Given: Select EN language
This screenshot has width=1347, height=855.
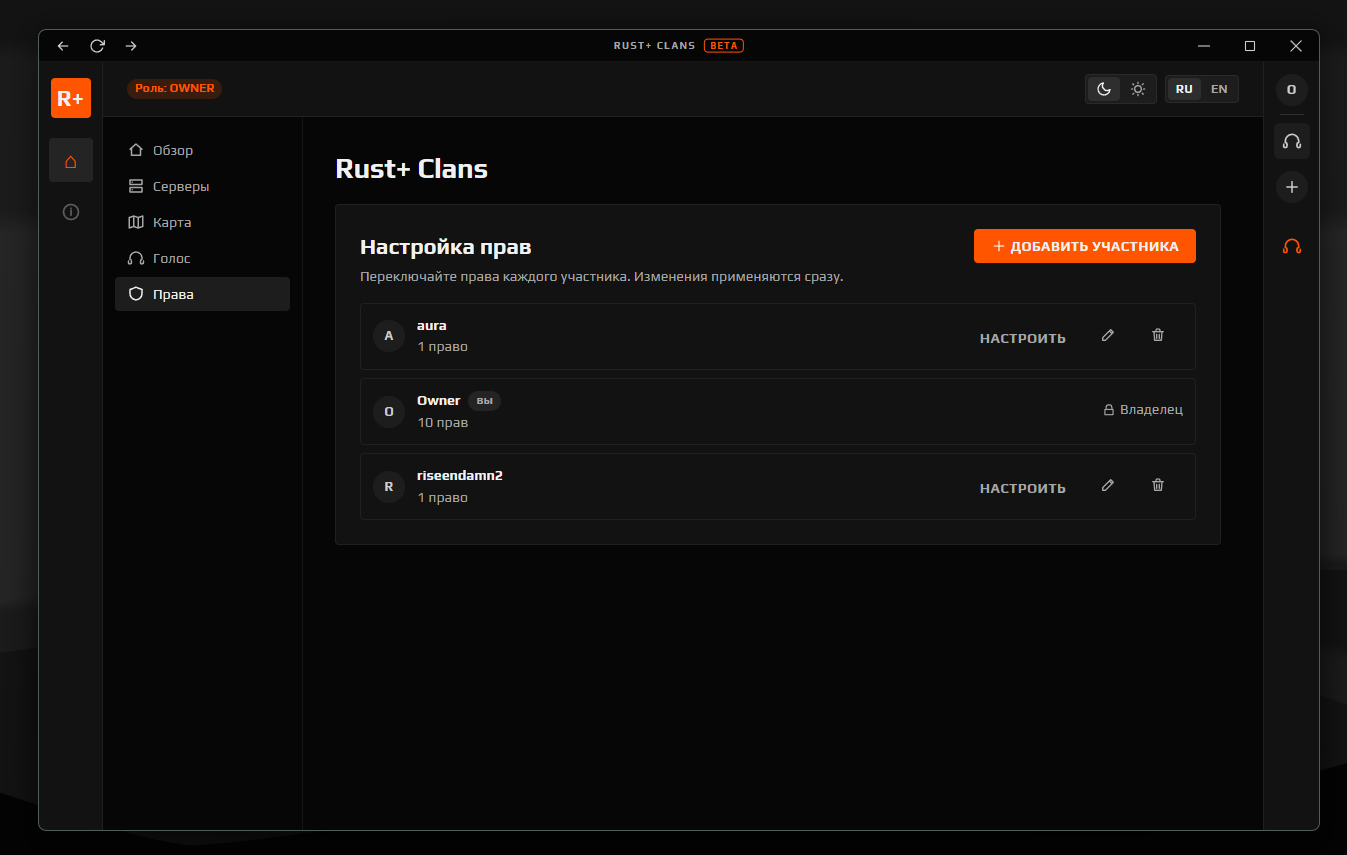Looking at the screenshot, I should [1219, 89].
